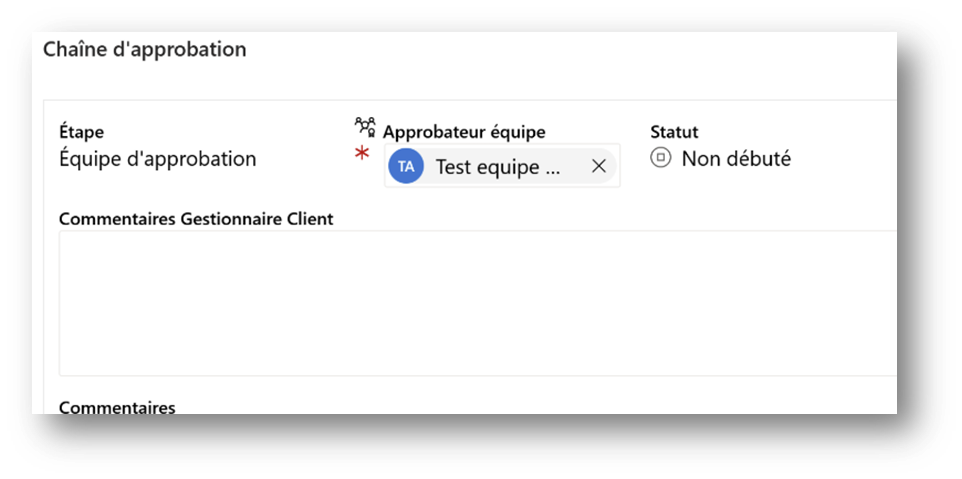Image resolution: width=962 pixels, height=479 pixels.
Task: Click the Commentaires Gestionnaire Client label
Action: coord(196,219)
